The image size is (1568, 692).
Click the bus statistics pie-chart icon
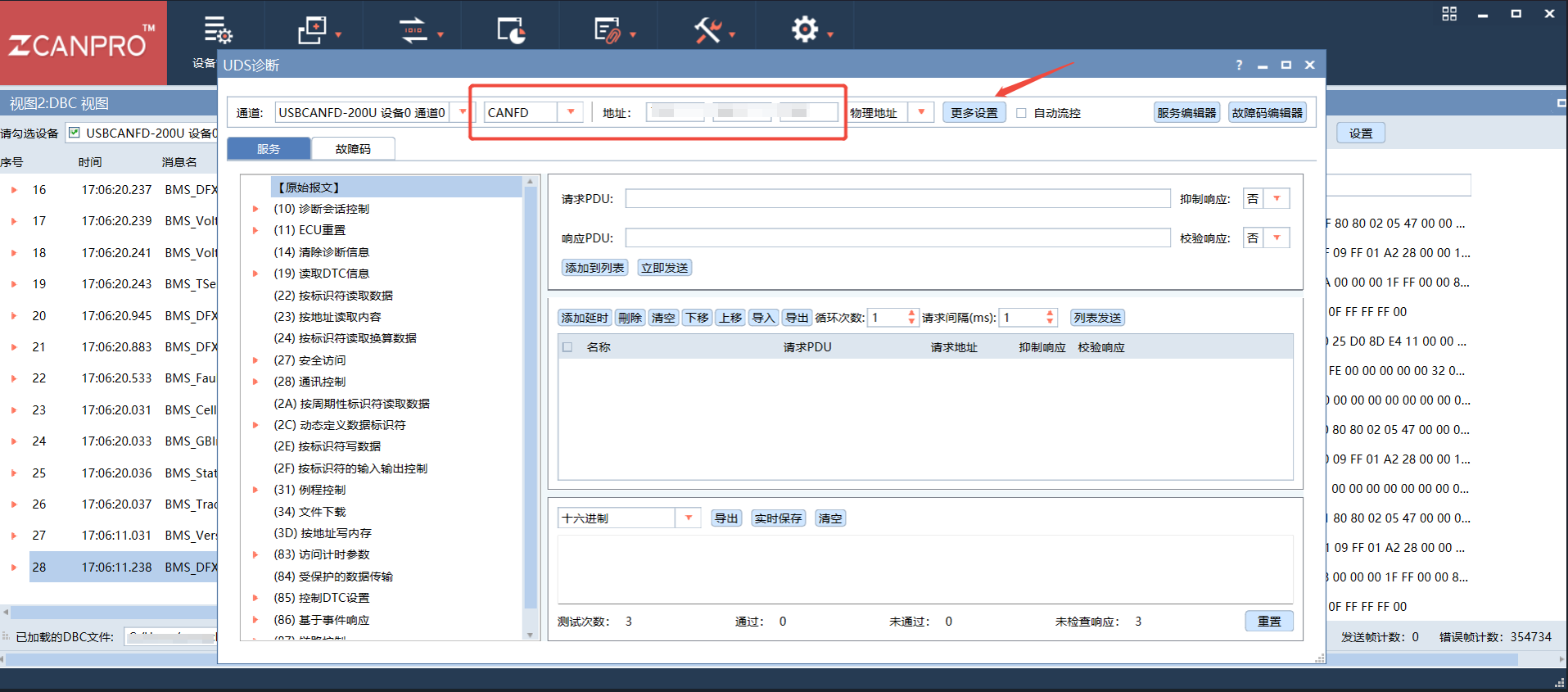[x=511, y=30]
